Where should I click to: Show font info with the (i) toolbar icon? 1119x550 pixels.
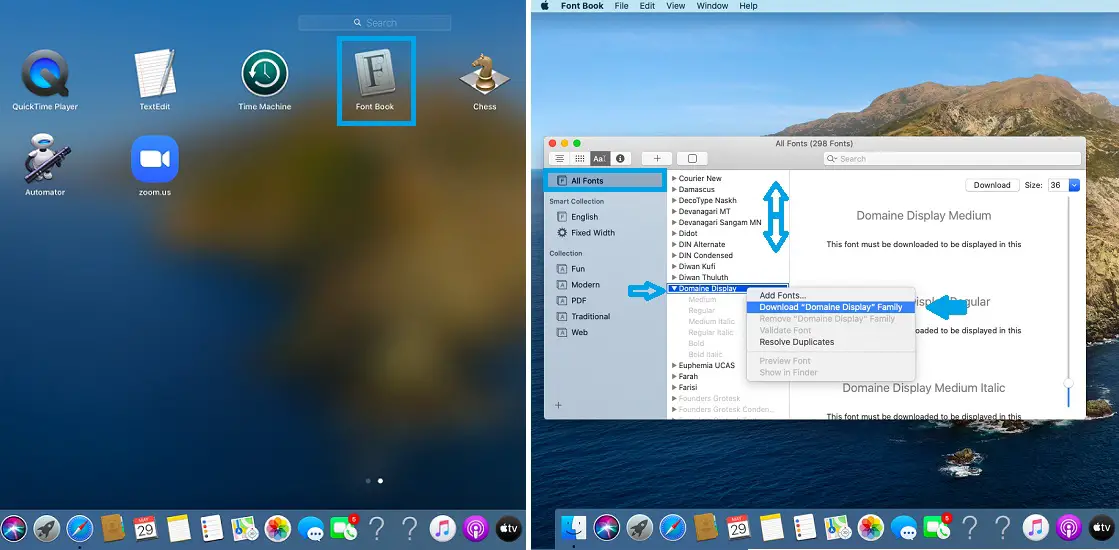pyautogui.click(x=620, y=158)
